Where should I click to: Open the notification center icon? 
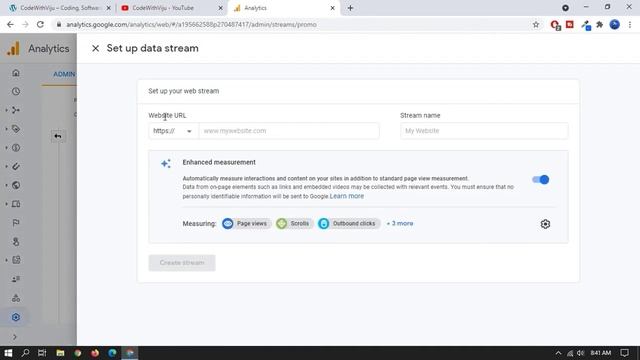coord(624,353)
